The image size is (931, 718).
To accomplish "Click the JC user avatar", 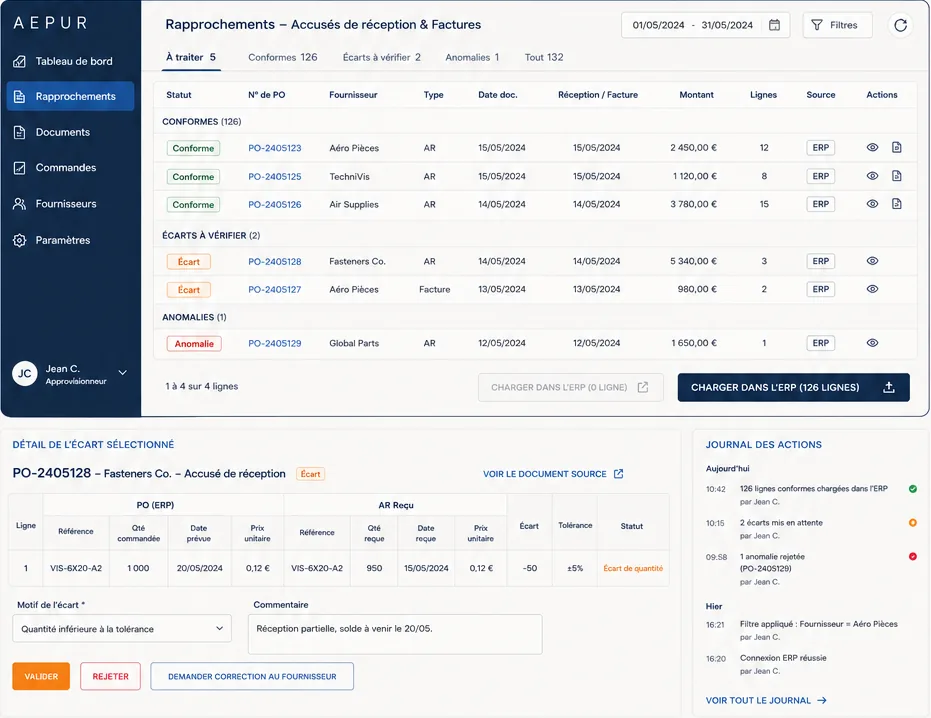I will 24,374.
